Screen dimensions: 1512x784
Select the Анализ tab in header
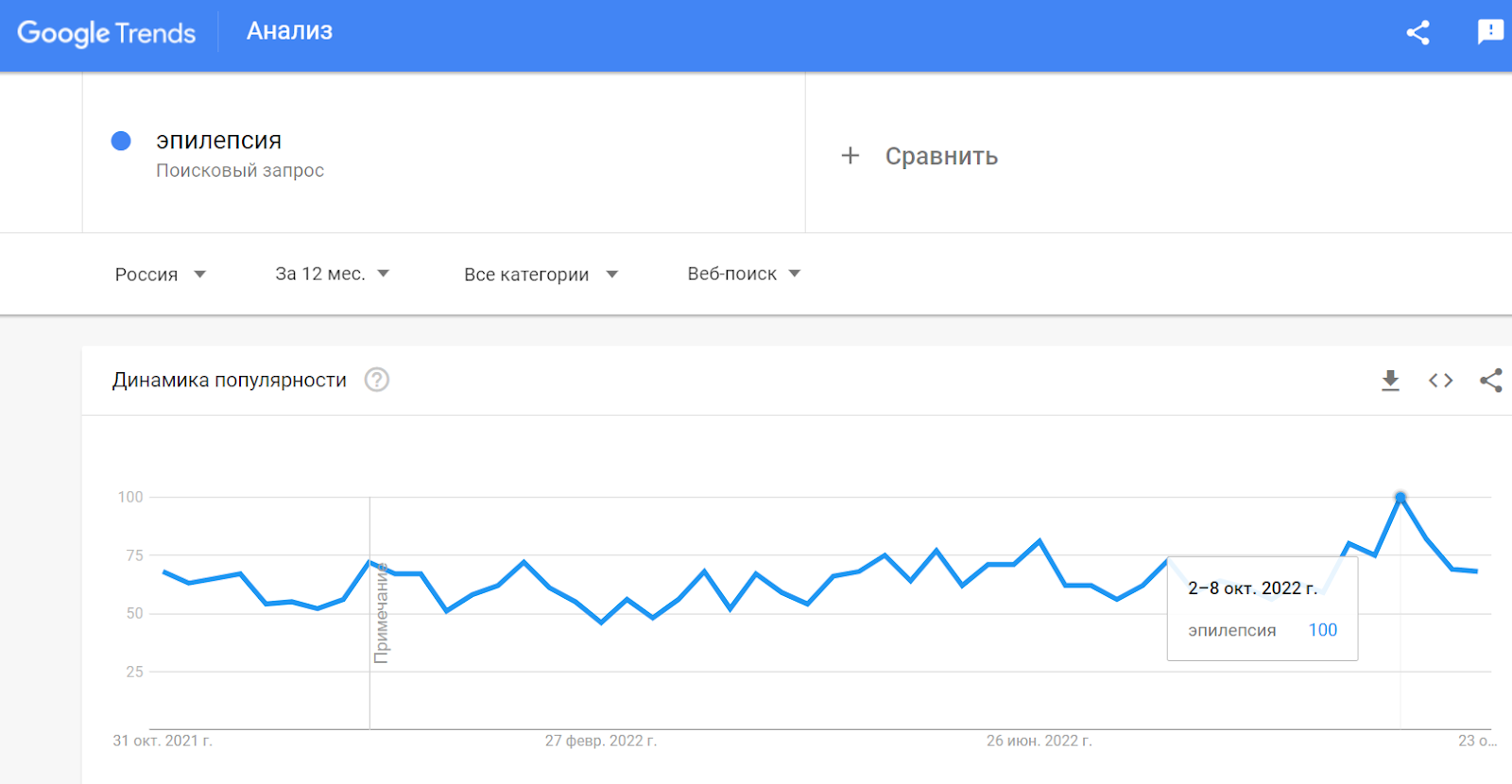(289, 31)
